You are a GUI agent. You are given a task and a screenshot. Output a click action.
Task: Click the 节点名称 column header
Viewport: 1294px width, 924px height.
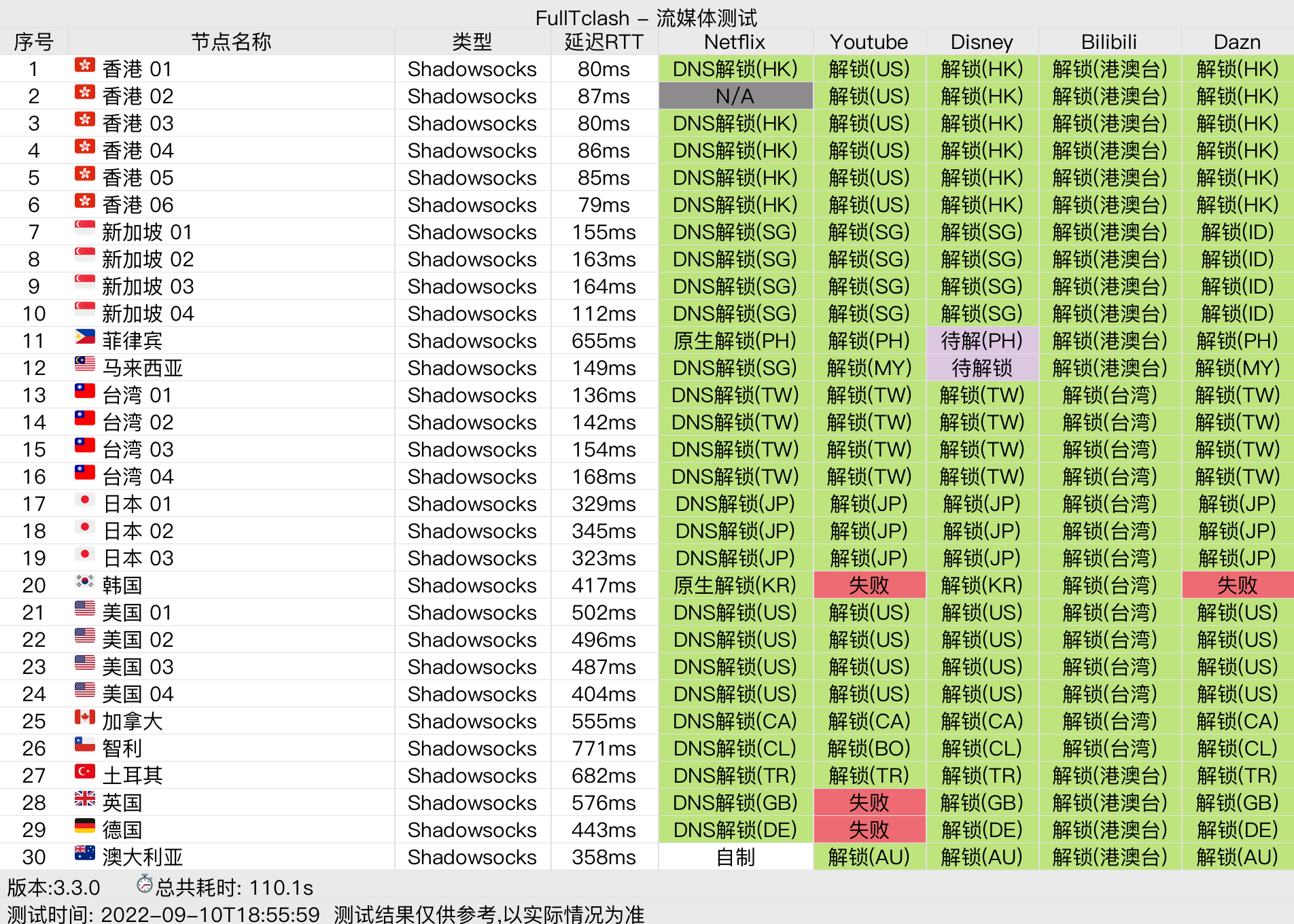point(231,41)
